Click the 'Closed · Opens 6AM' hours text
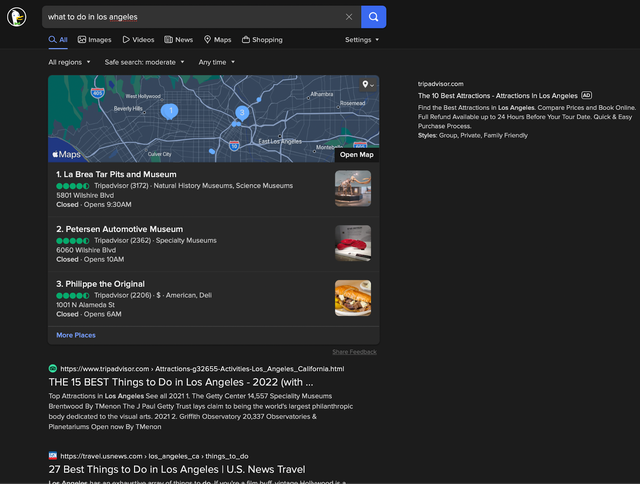 (x=89, y=314)
